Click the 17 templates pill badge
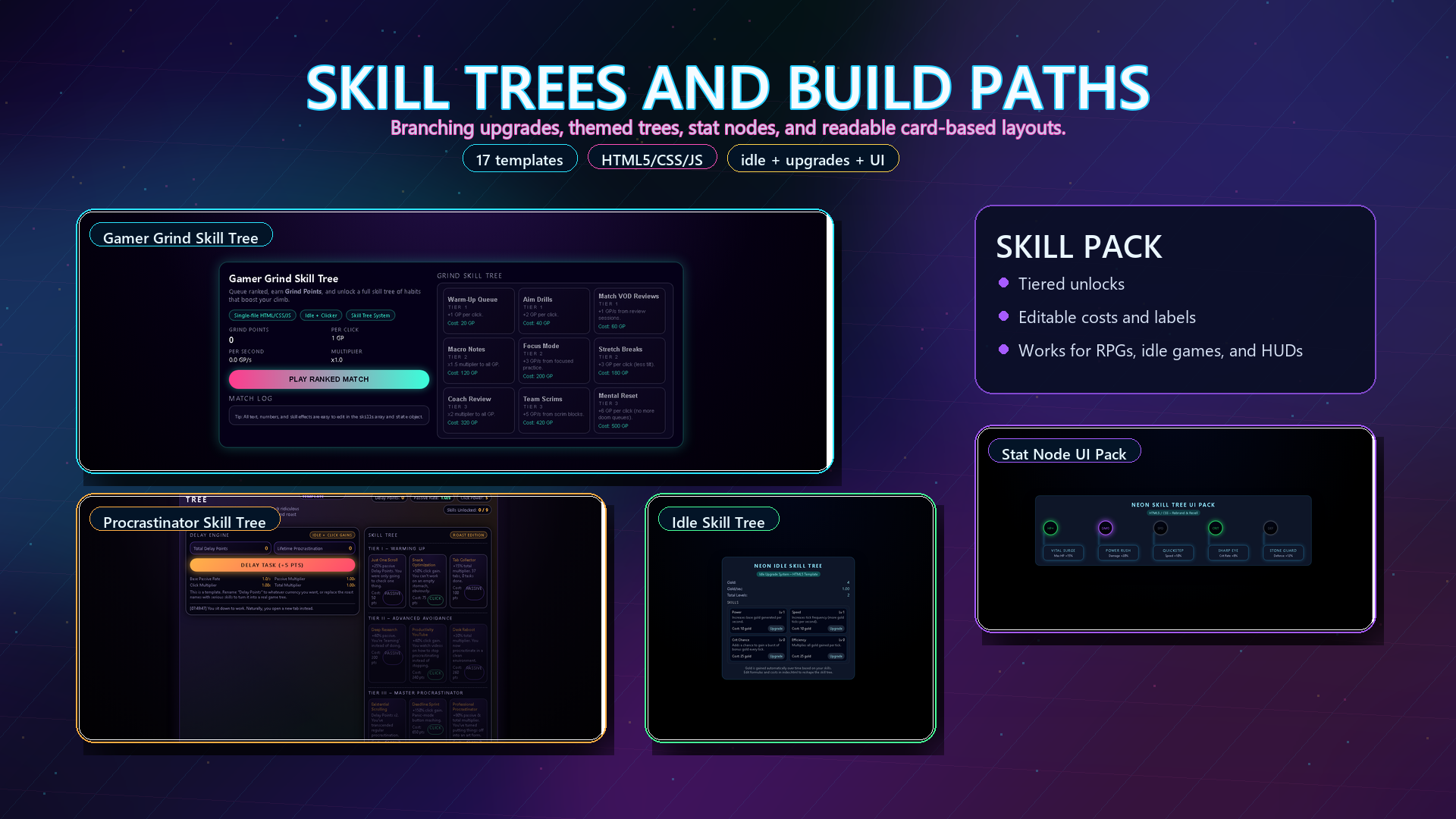Image resolution: width=1456 pixels, height=819 pixels. click(x=519, y=159)
